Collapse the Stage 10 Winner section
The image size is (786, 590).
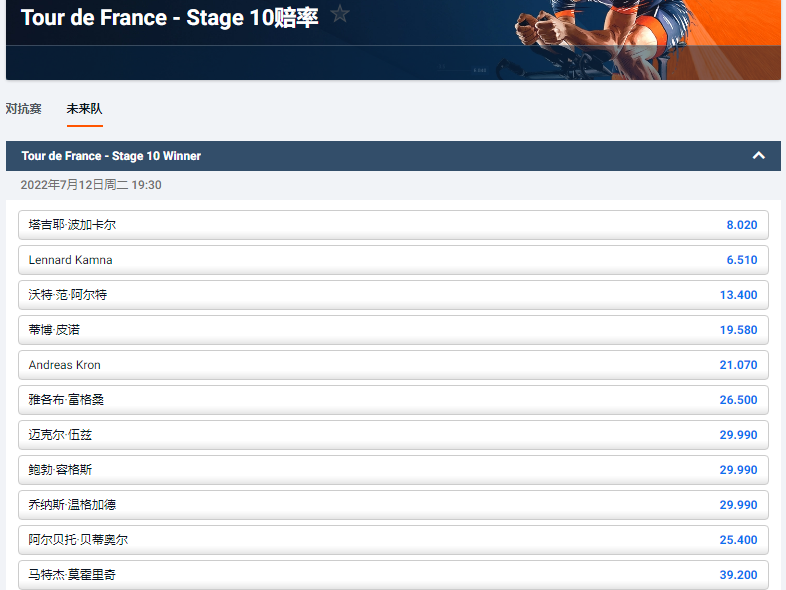[x=759, y=156]
